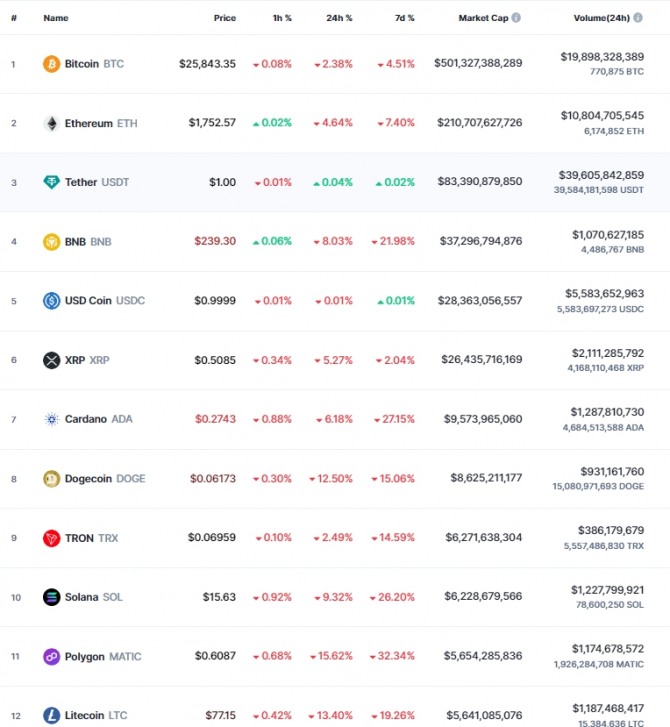670x727 pixels.
Task: Open the Market Cap info tooltip icon
Action: 516,18
